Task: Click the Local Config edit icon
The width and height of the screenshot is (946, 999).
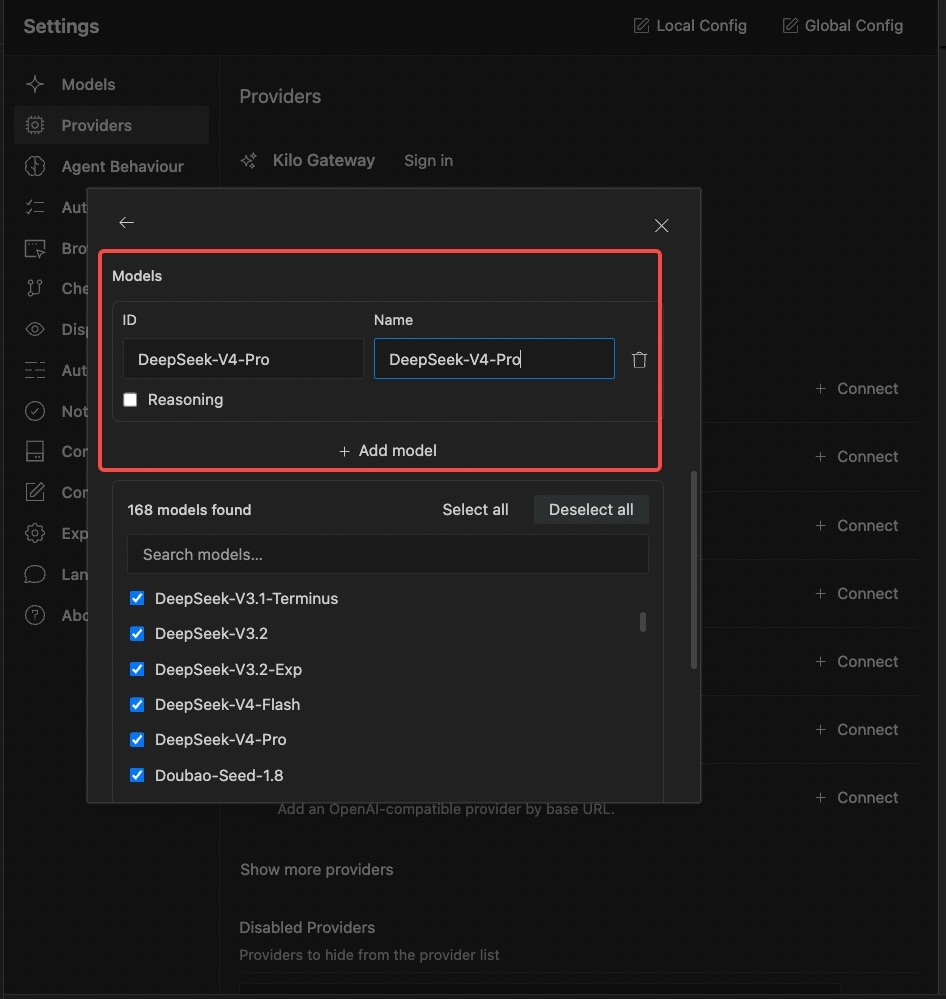Action: [x=641, y=25]
